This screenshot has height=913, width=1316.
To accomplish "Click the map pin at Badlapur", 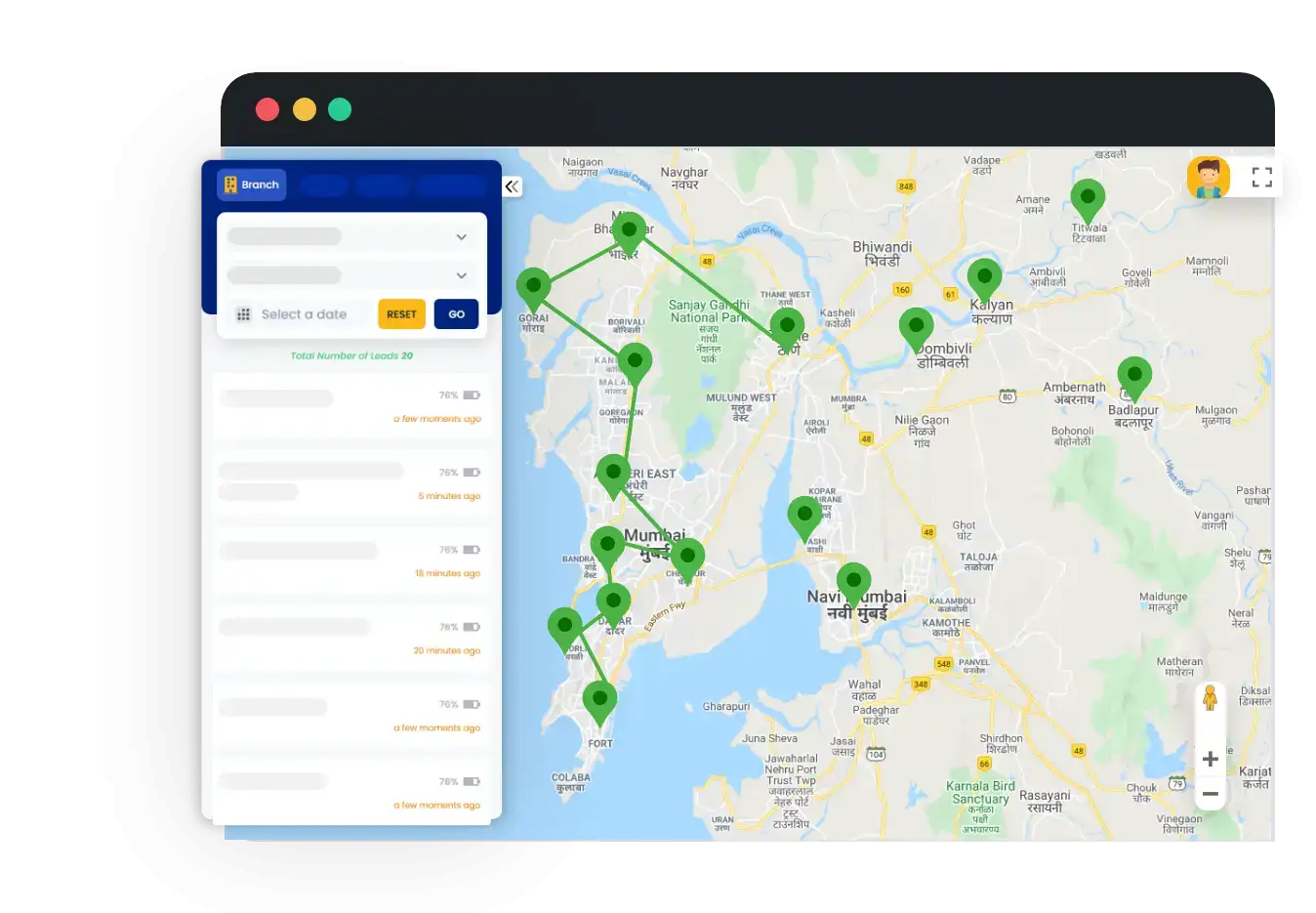I will 1134,379.
